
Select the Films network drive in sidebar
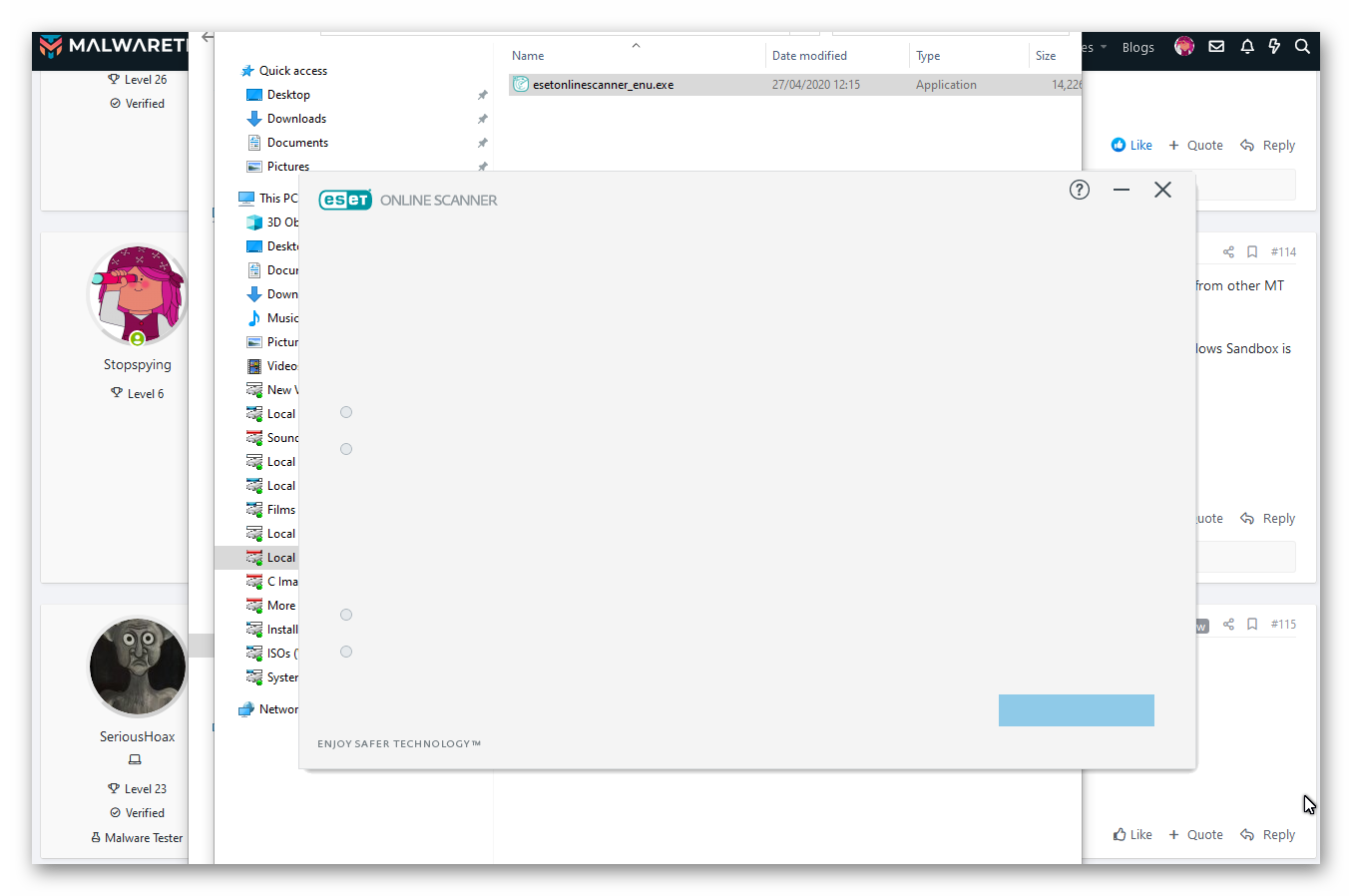click(x=271, y=510)
